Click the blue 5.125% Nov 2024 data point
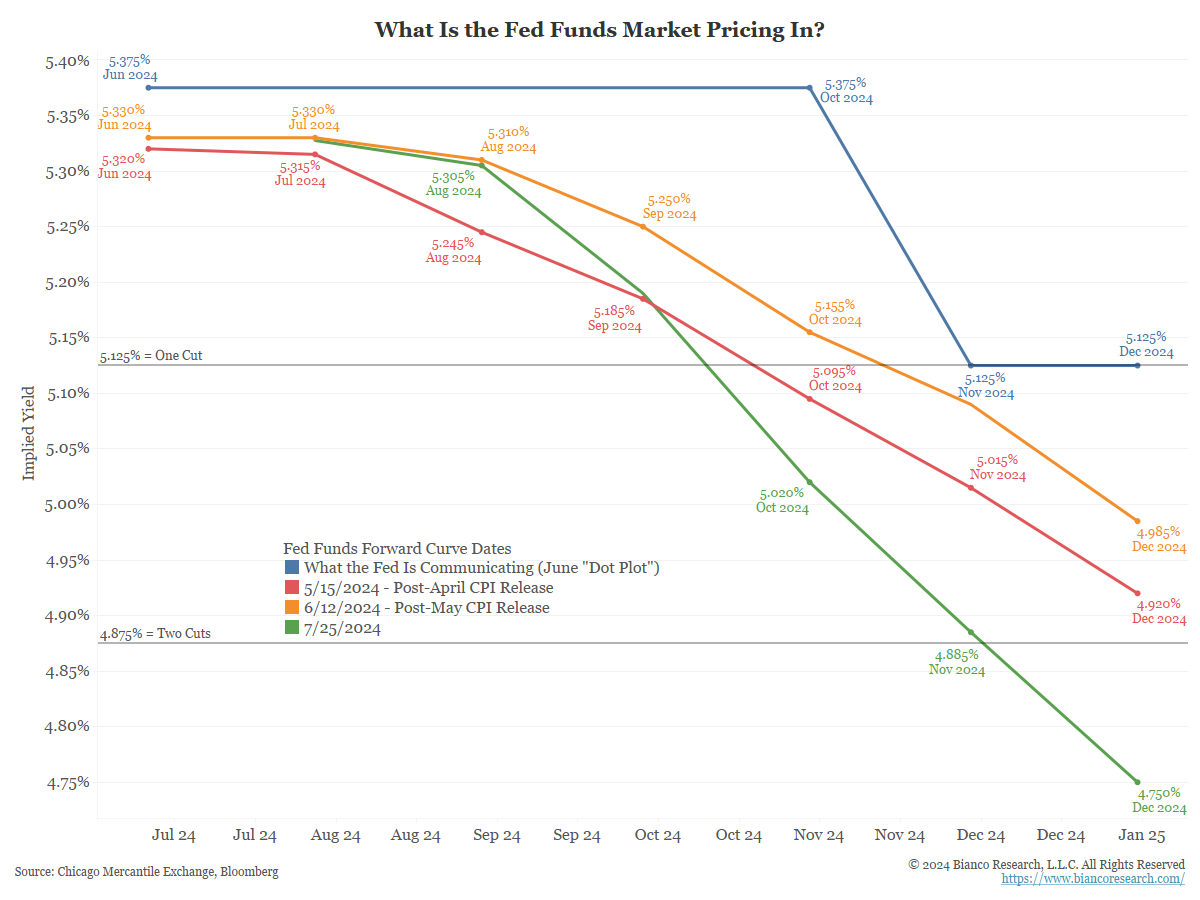Screen dimensions: 1200x900 tap(969, 366)
